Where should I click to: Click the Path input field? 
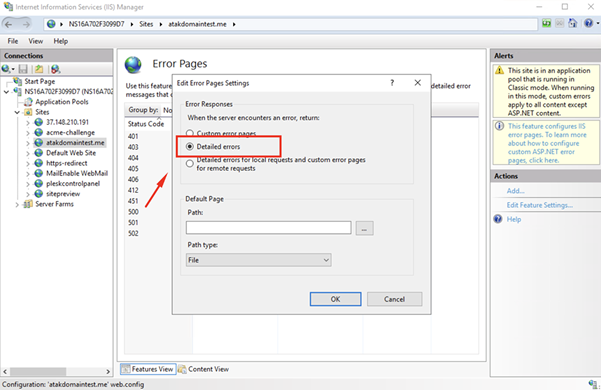269,228
